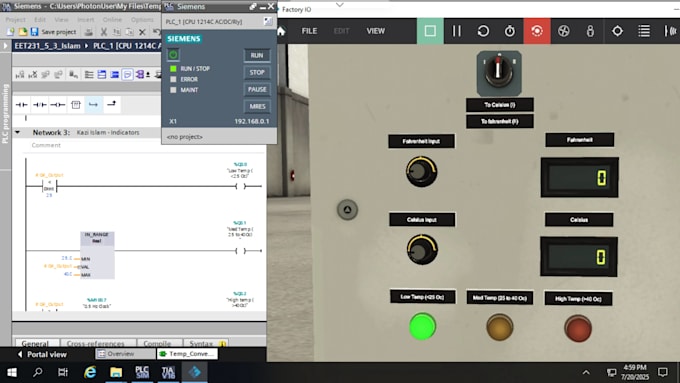Open the Windows Start menu
This screenshot has height=383, width=680.
12,372
